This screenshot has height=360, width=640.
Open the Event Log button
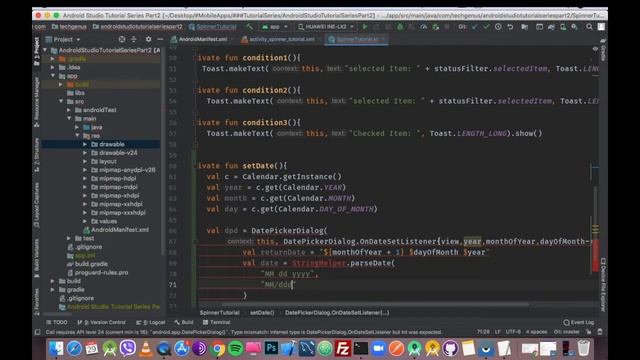point(579,322)
